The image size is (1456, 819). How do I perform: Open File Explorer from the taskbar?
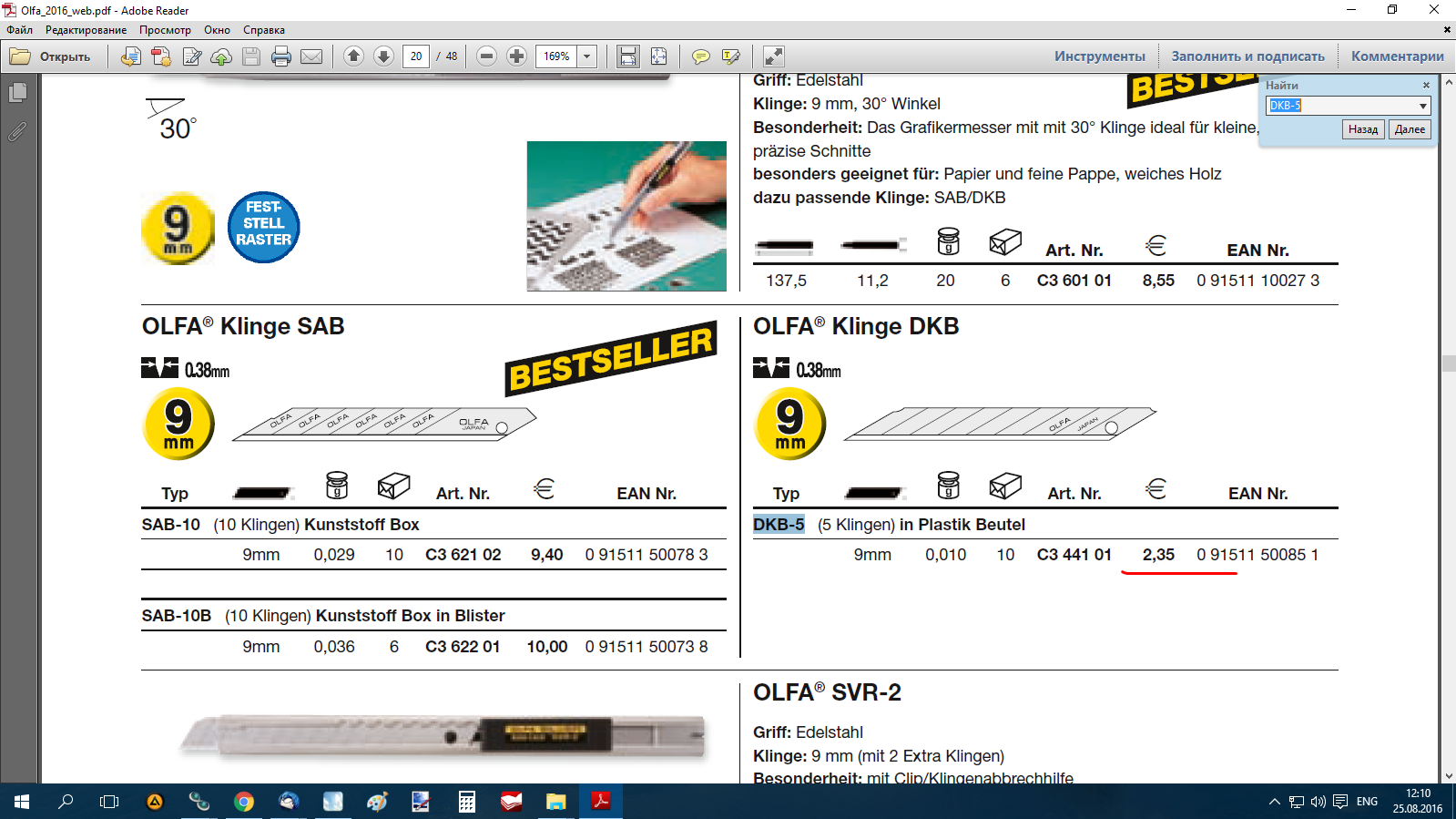tap(555, 802)
